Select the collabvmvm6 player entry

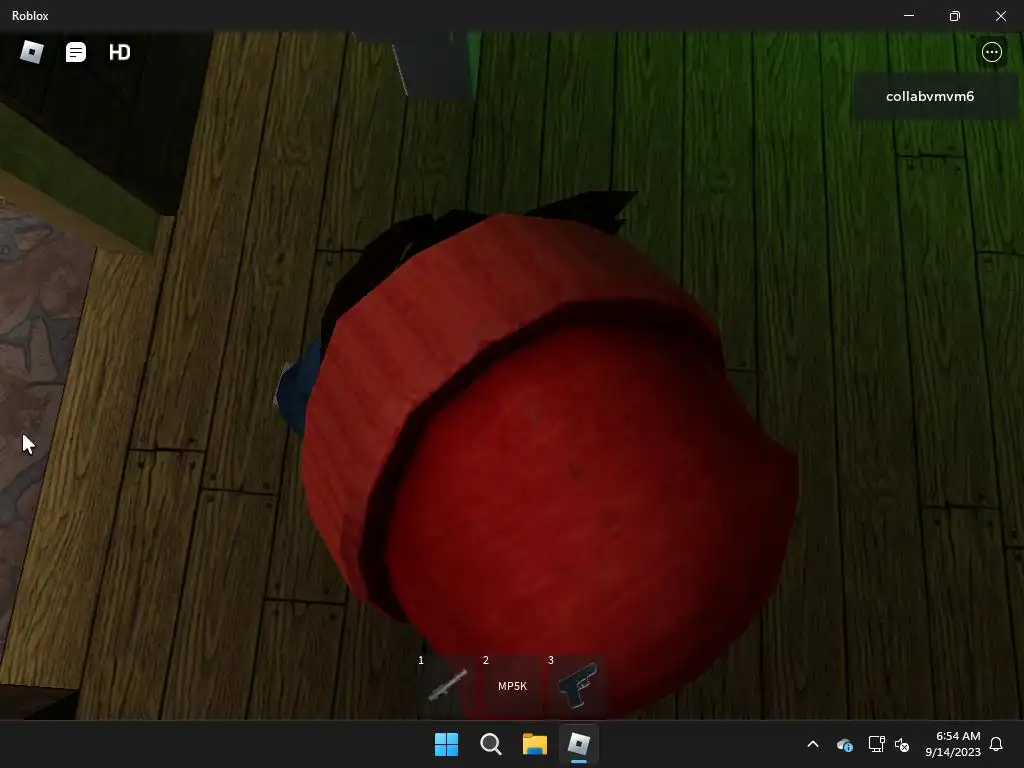[936, 97]
